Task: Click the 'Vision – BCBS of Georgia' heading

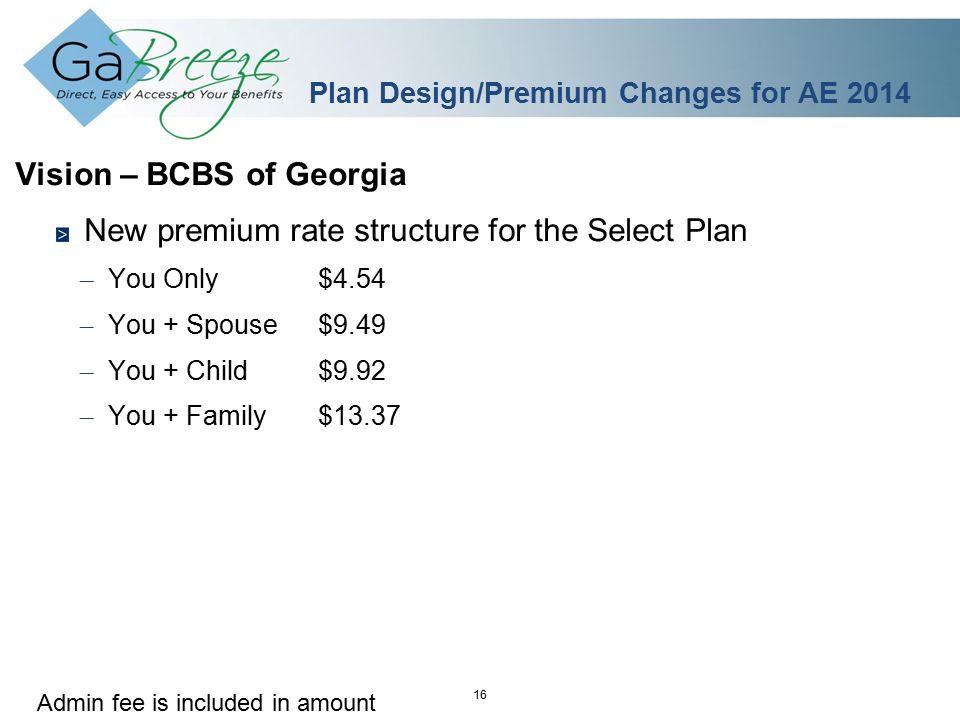Action: [x=211, y=174]
